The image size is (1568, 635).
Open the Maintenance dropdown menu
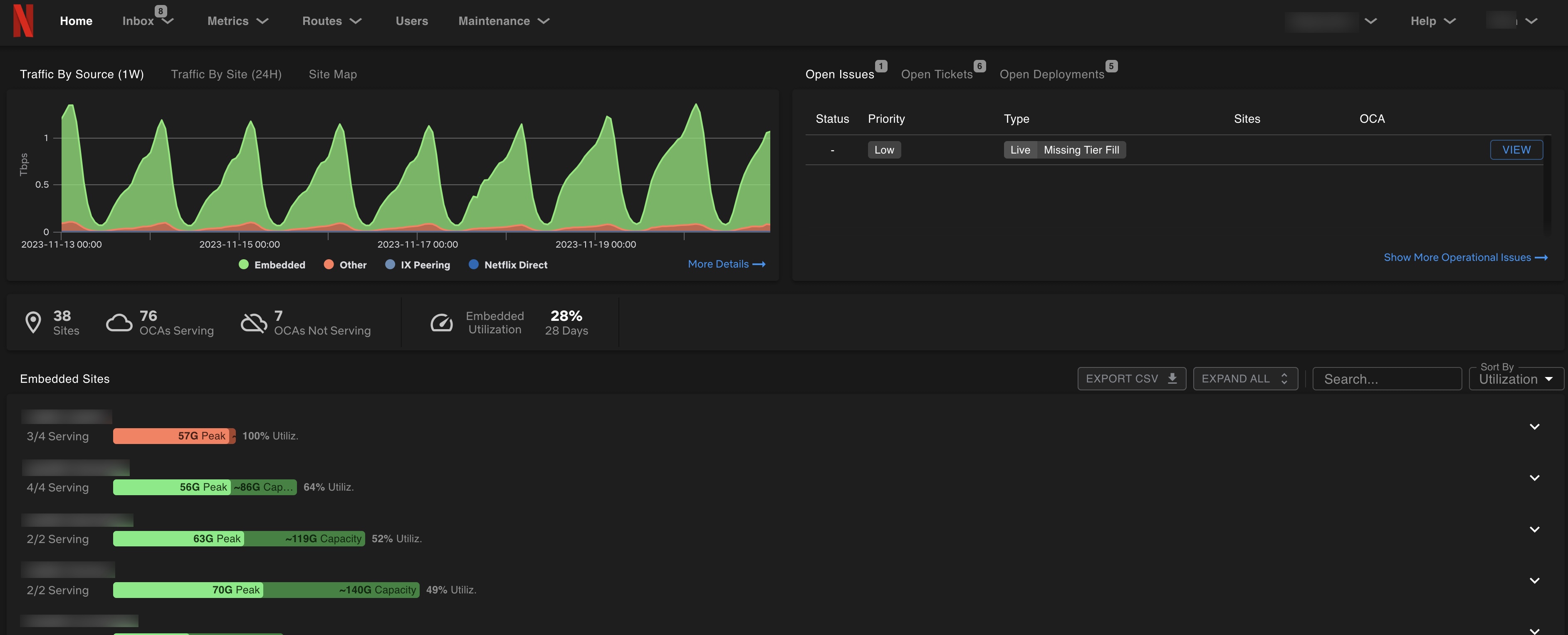point(504,21)
